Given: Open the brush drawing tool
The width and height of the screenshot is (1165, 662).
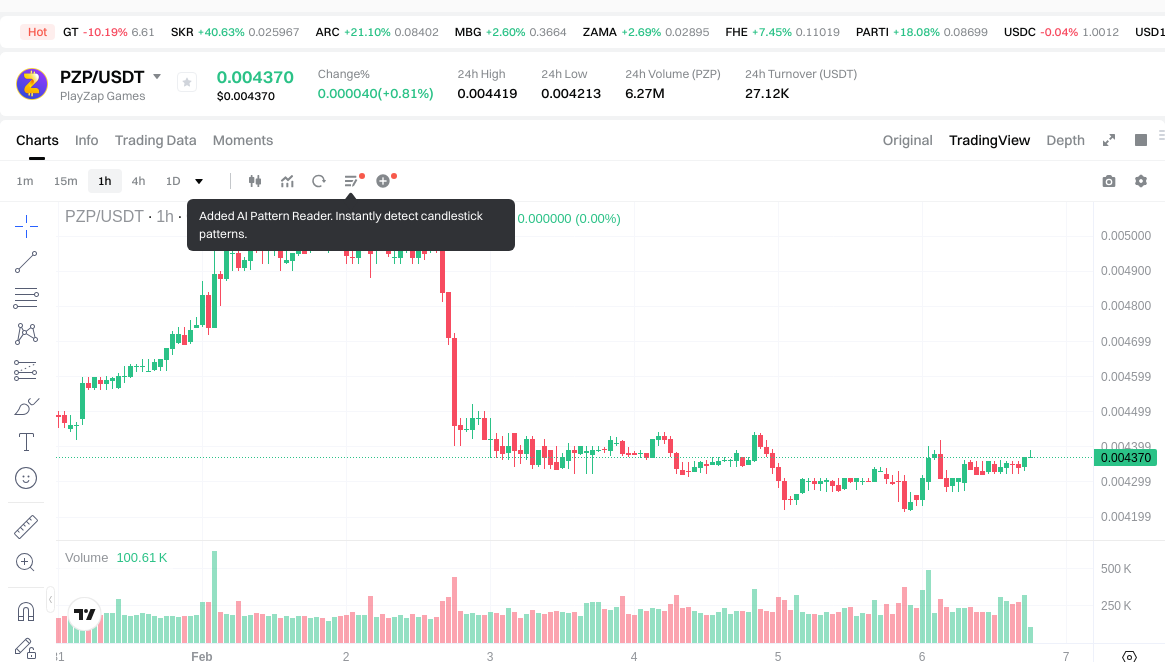Looking at the screenshot, I should tap(27, 407).
